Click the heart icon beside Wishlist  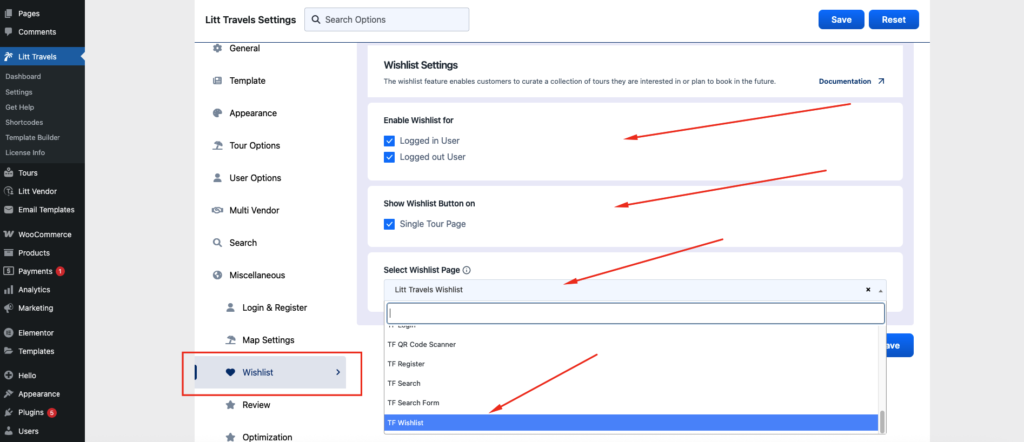[x=230, y=373]
